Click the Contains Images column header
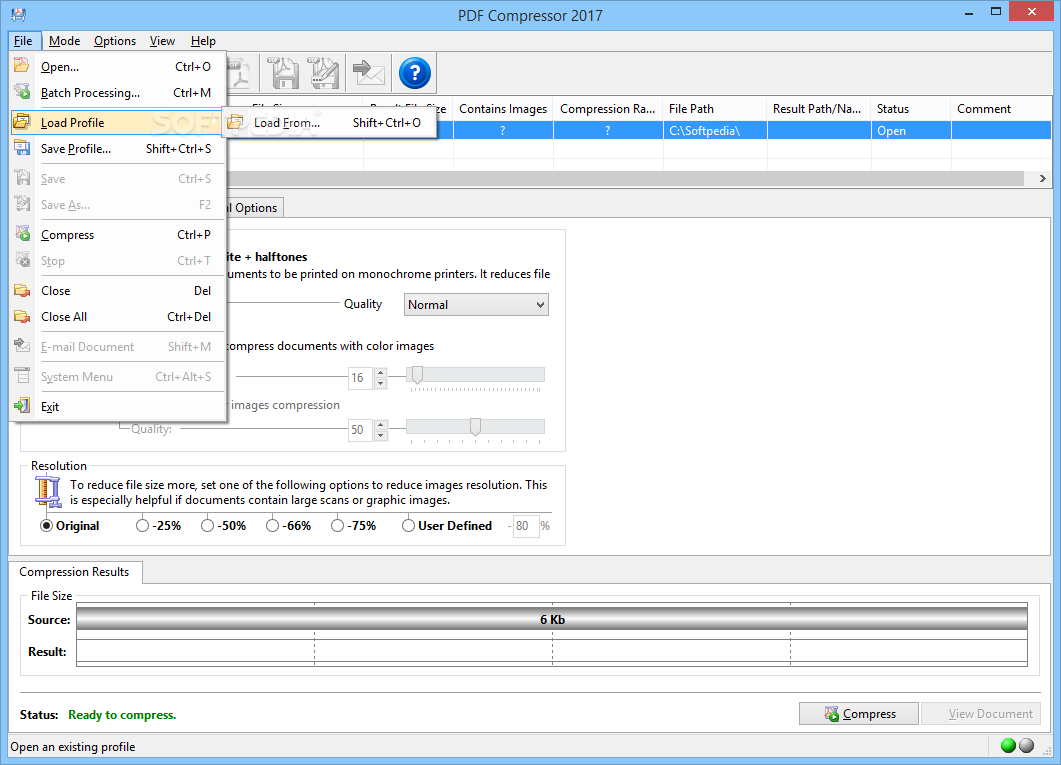Viewport: 1061px width, 765px height. [503, 108]
